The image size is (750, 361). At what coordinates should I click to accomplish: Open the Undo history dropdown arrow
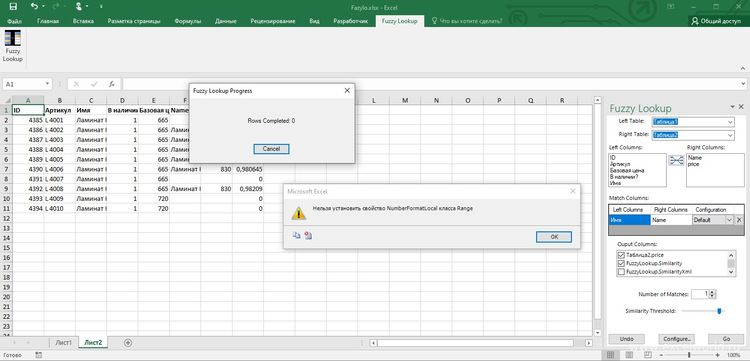(43, 7)
